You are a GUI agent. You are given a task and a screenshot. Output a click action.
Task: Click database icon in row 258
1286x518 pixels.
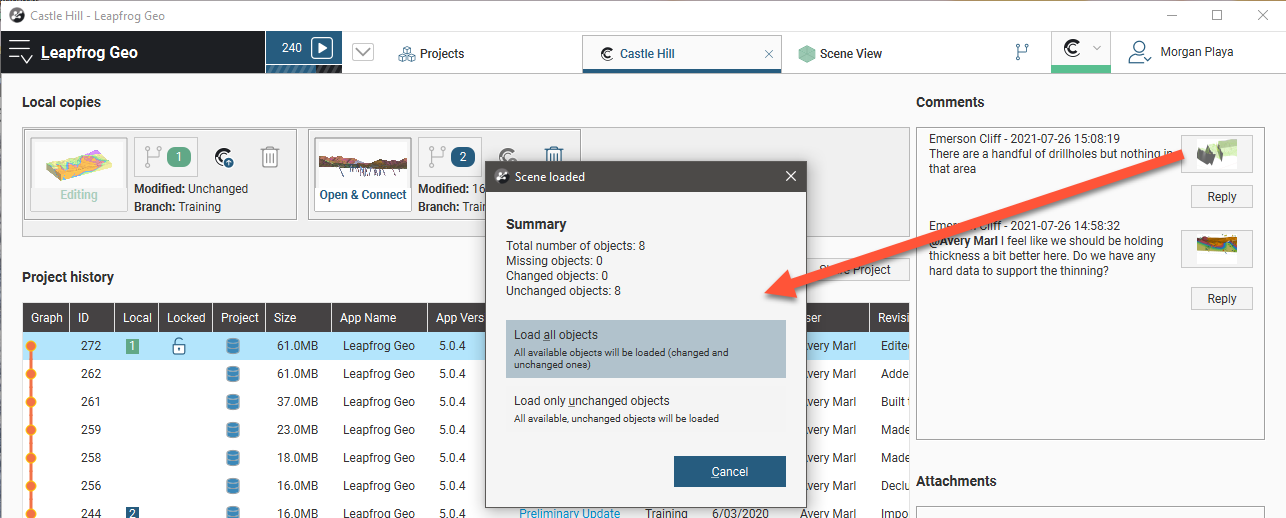tap(233, 458)
